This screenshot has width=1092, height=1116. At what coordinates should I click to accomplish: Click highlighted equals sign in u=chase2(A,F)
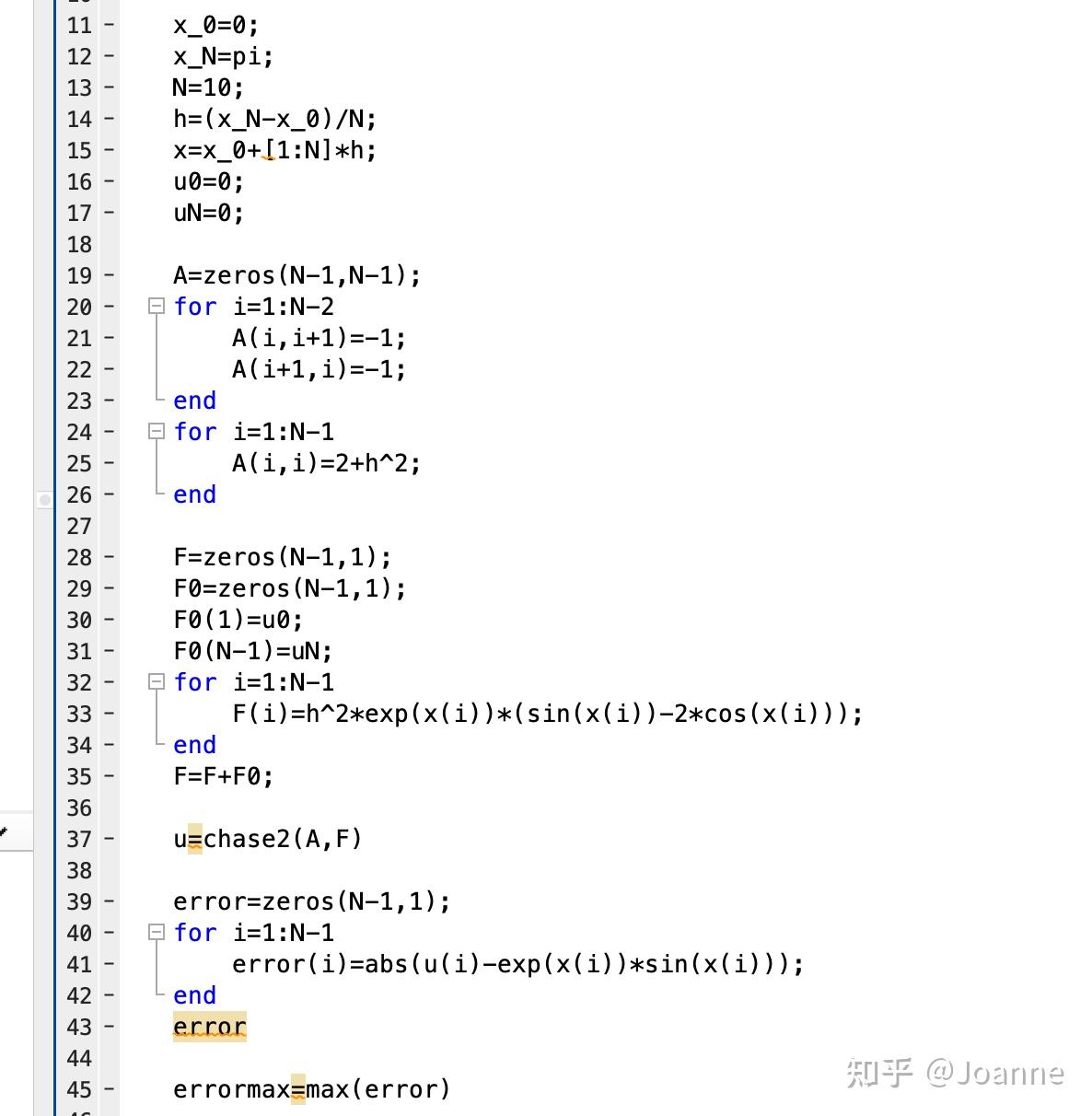(x=195, y=839)
